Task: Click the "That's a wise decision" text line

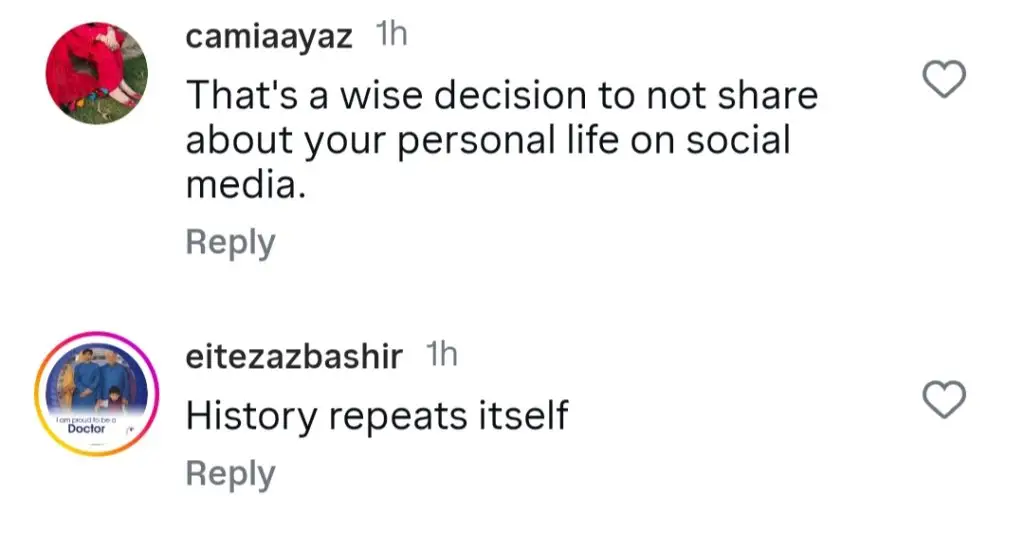Action: (x=502, y=95)
